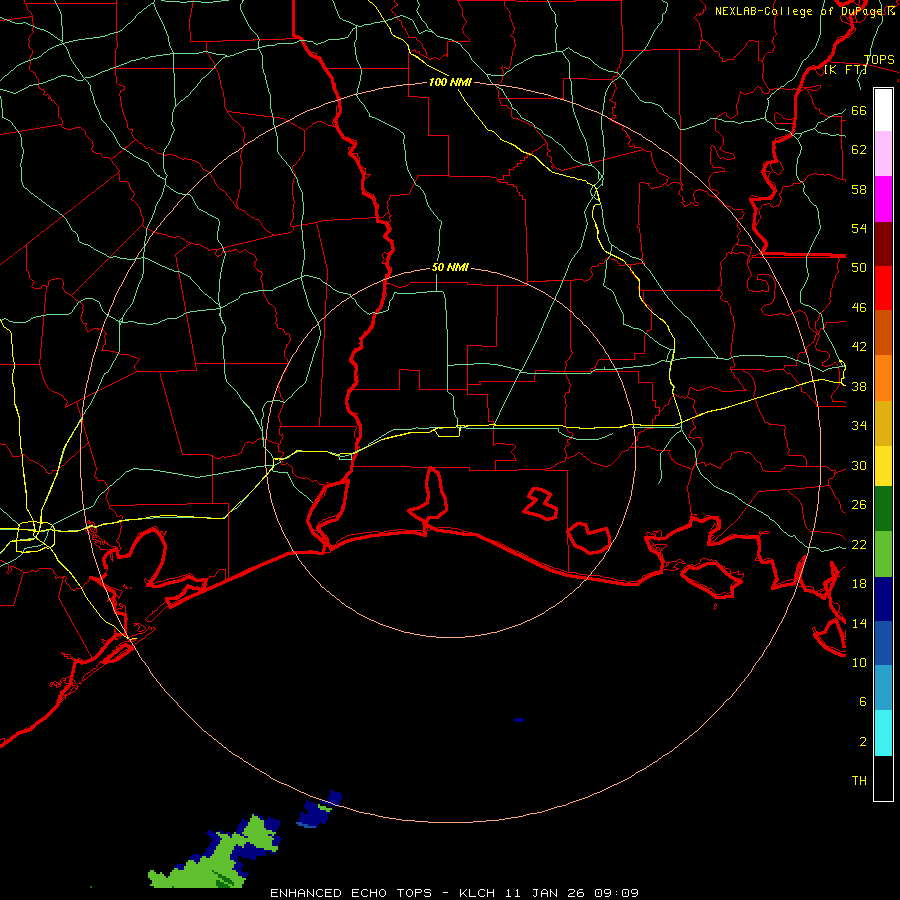Click the 58 value on the legend
This screenshot has width=900, height=900.
coord(859,189)
